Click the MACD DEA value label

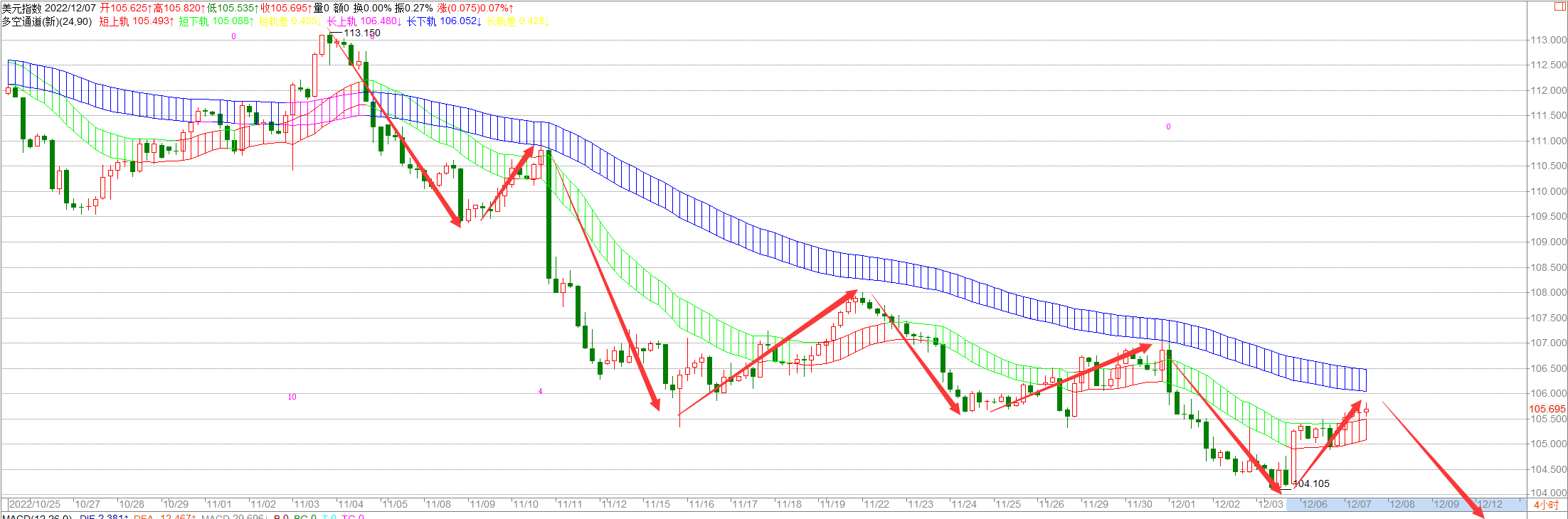[x=166, y=517]
